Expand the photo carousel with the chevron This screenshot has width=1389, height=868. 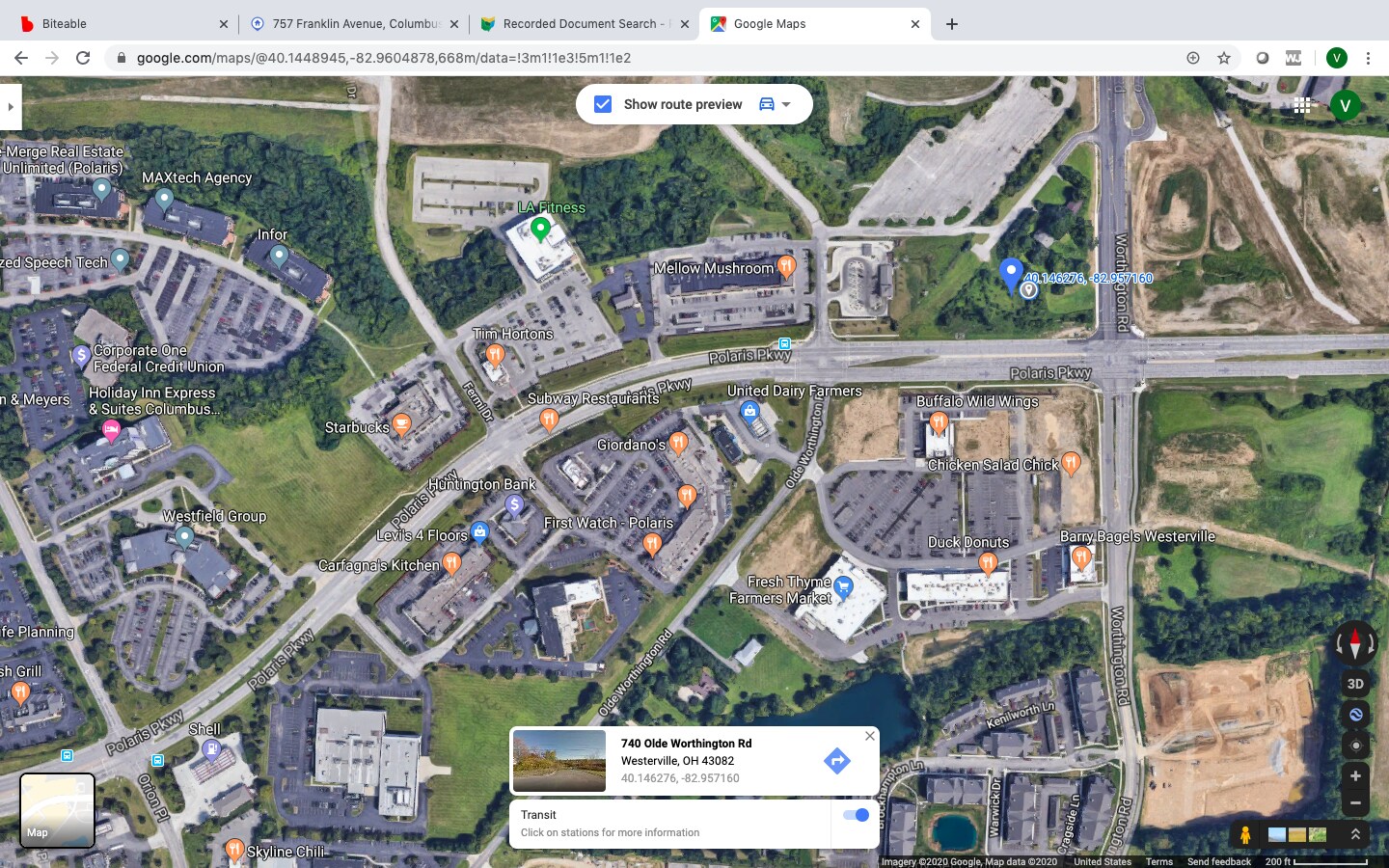click(x=1355, y=834)
